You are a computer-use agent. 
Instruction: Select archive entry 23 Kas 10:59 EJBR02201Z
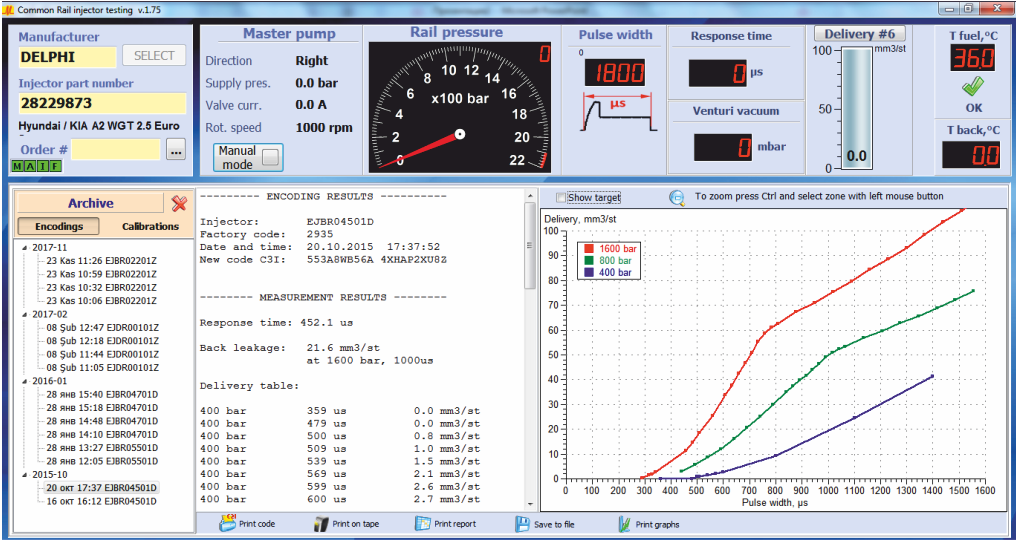click(101, 274)
